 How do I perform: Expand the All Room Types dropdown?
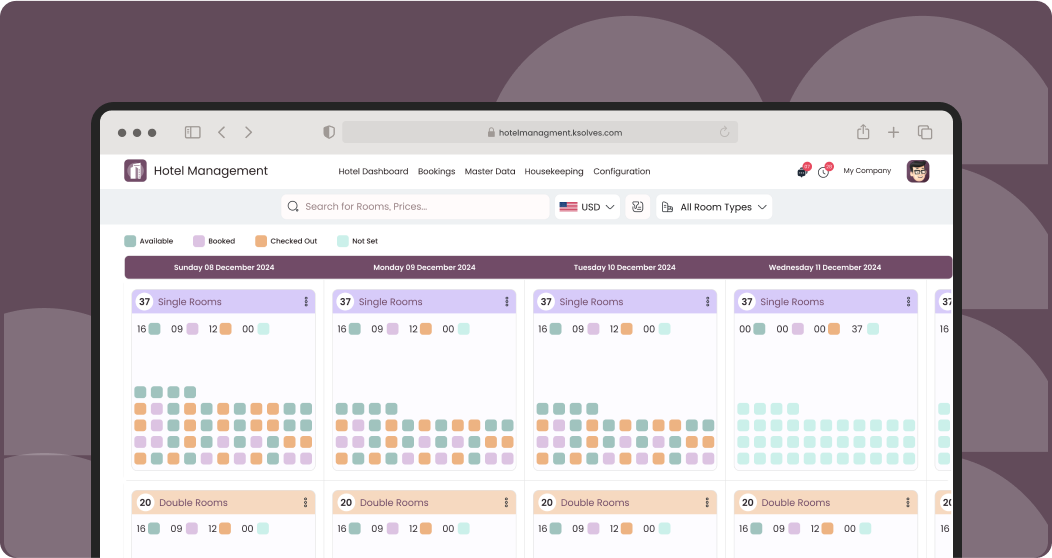point(714,207)
